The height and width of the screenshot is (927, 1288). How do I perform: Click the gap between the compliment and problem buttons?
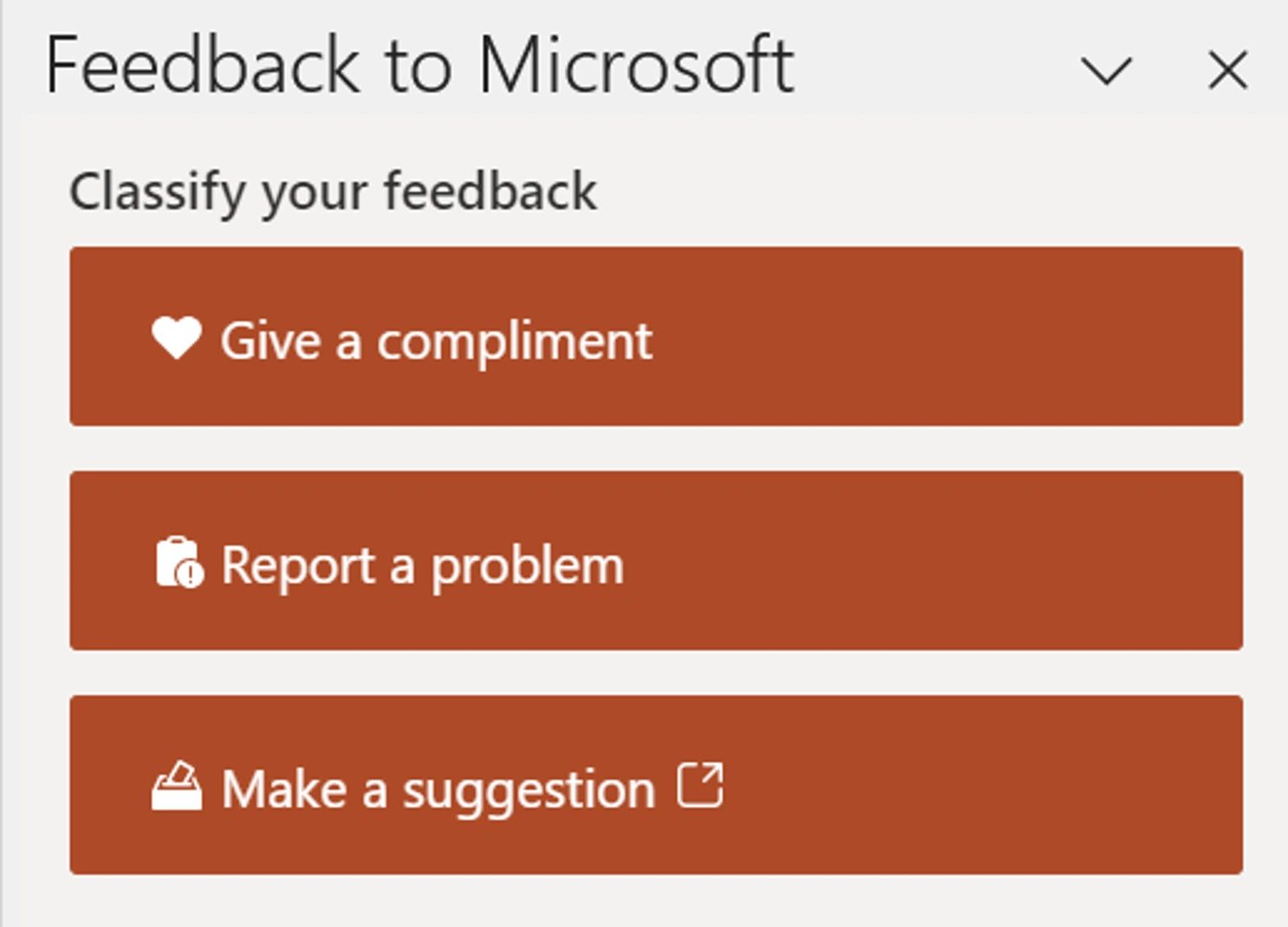pyautogui.click(x=656, y=449)
